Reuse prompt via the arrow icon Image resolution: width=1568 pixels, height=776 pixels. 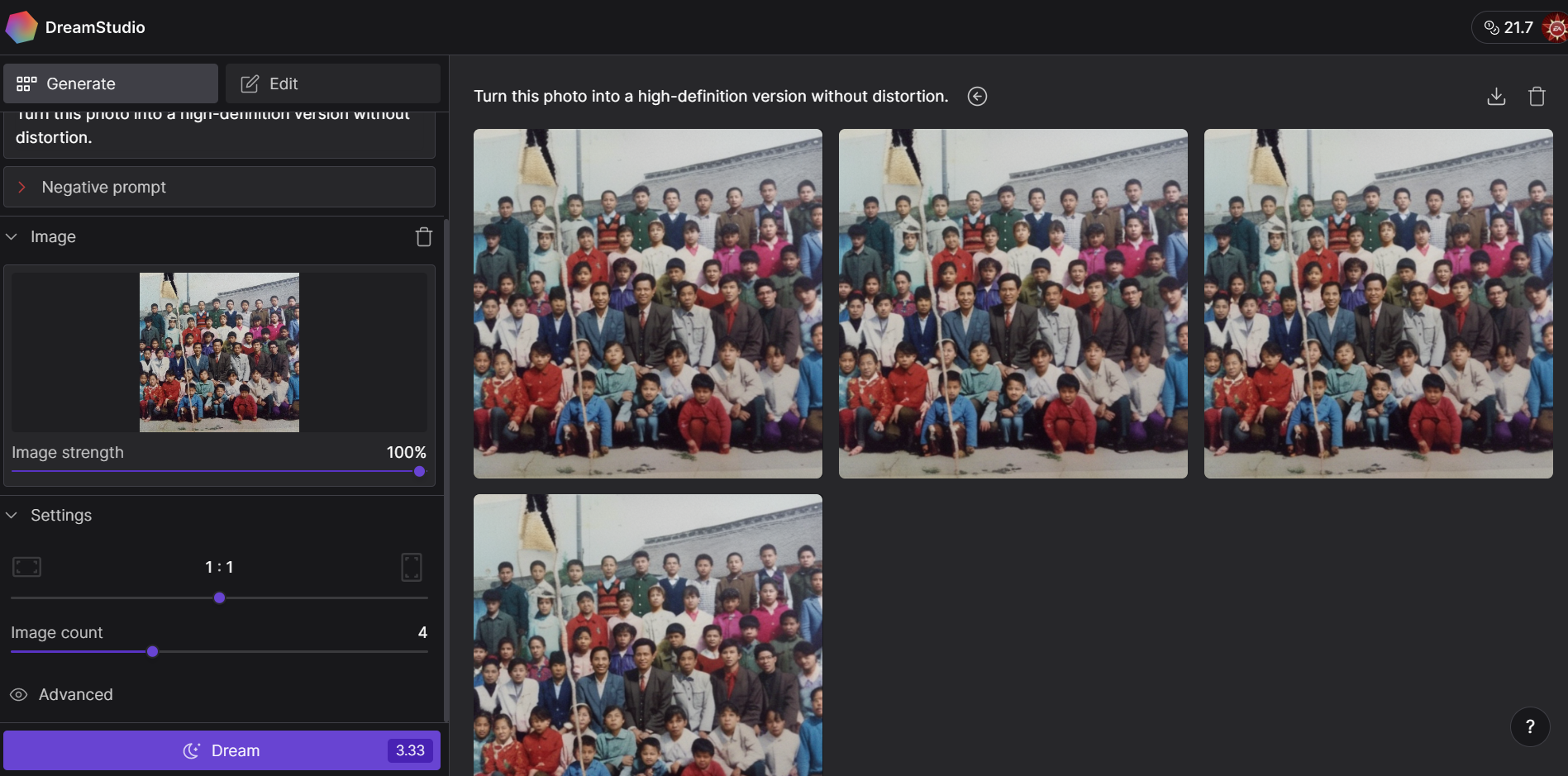point(977,97)
